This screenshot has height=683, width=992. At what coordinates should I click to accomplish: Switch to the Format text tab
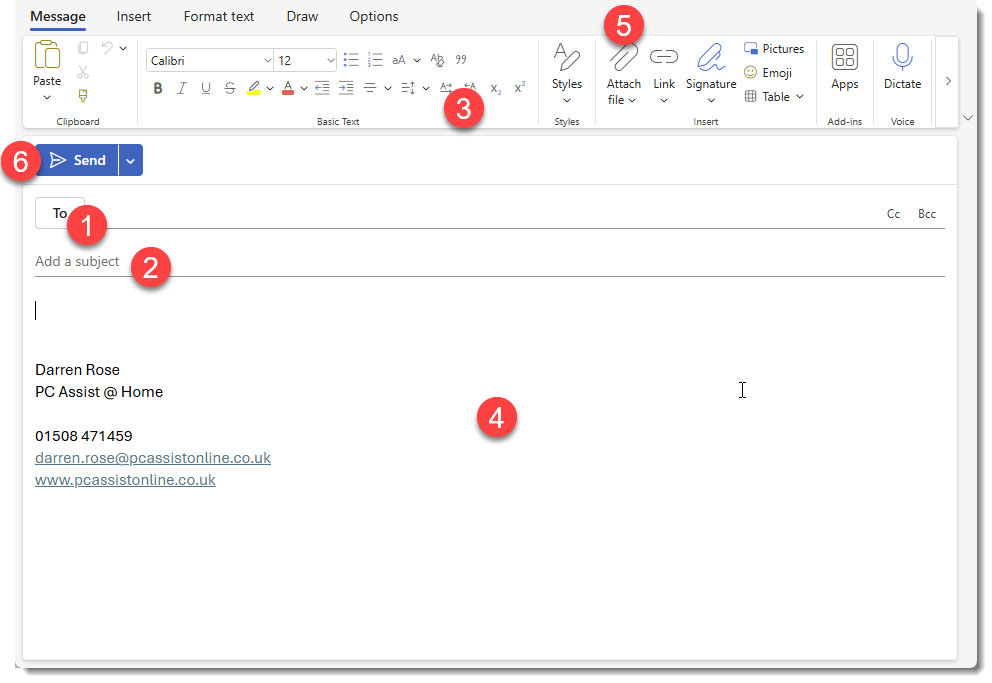218,16
